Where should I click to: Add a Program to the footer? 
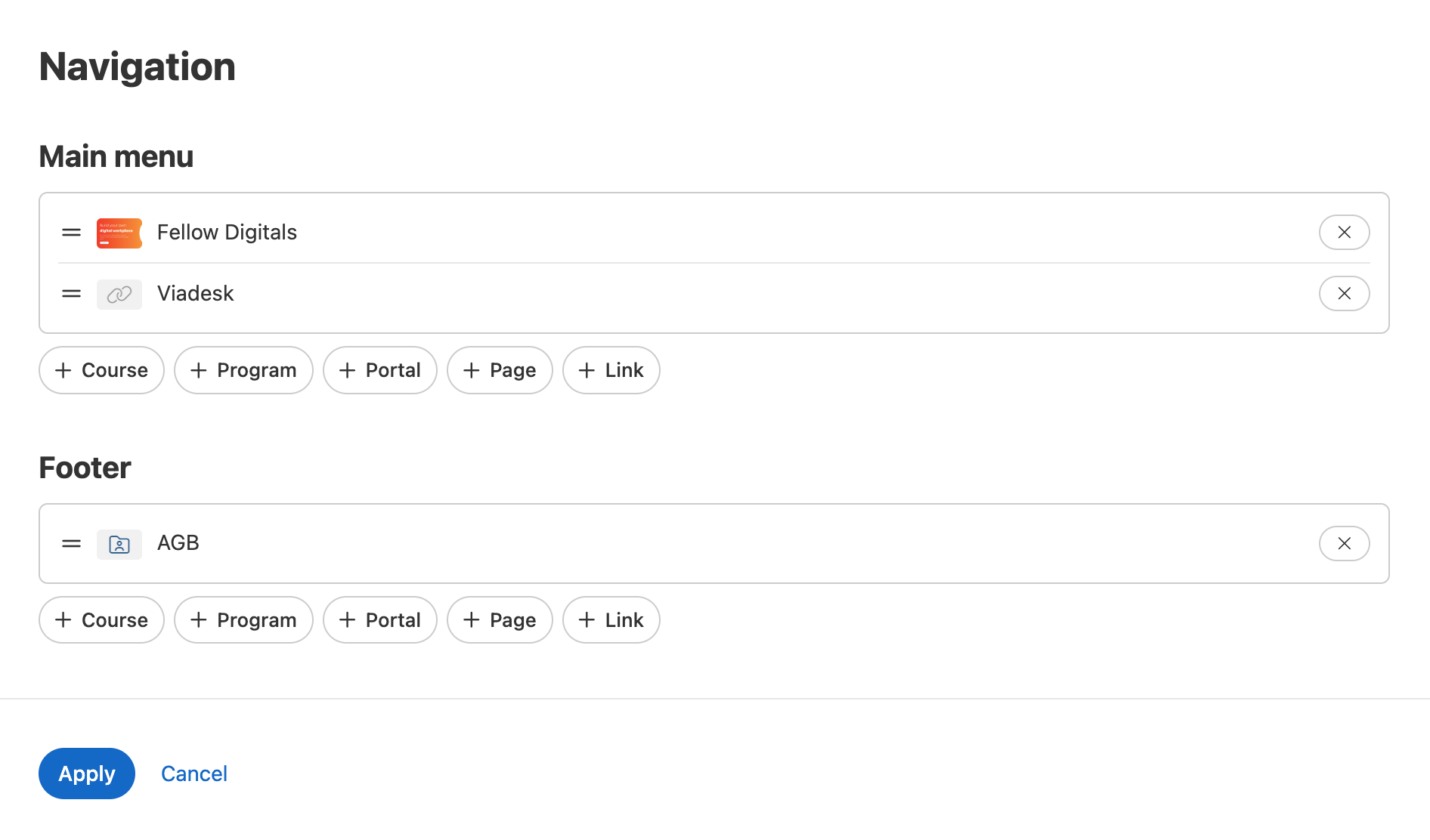pyautogui.click(x=243, y=620)
